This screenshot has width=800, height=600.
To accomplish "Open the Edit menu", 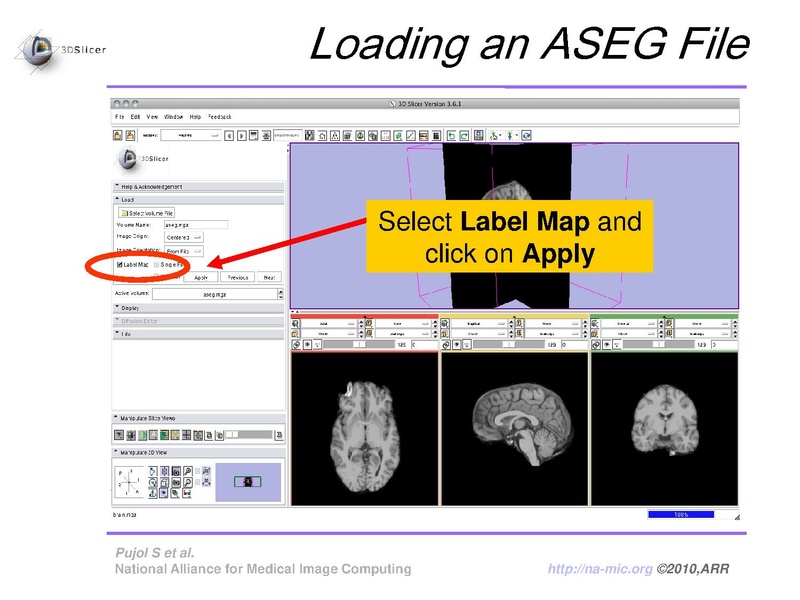I will [x=135, y=117].
